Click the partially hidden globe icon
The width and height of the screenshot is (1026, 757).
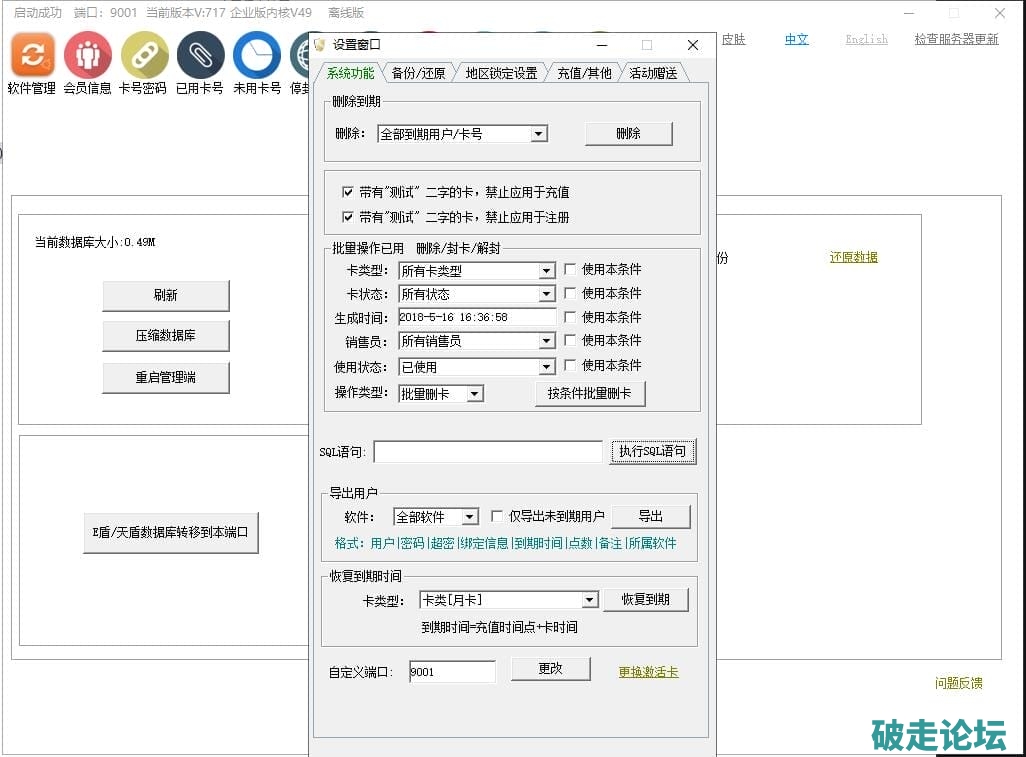pyautogui.click(x=300, y=55)
